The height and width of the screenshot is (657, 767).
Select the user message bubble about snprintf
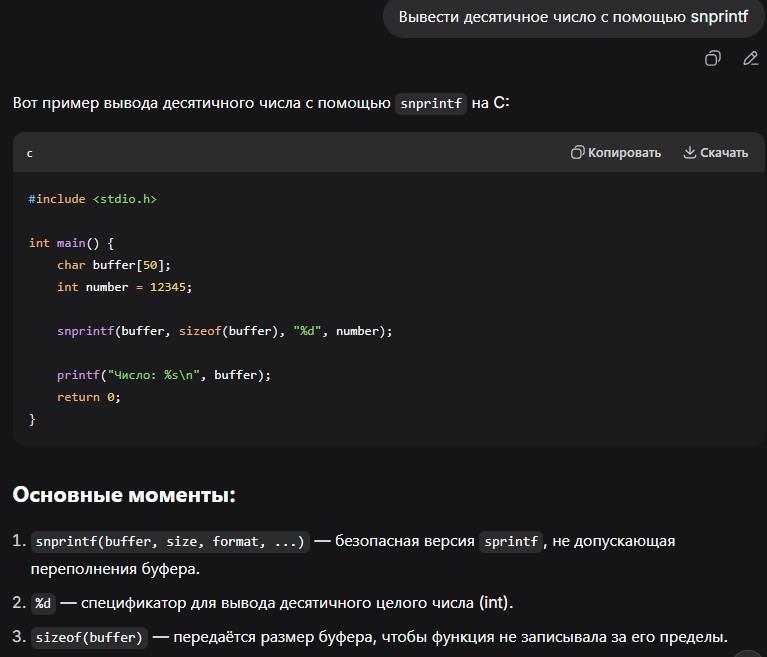tap(573, 18)
